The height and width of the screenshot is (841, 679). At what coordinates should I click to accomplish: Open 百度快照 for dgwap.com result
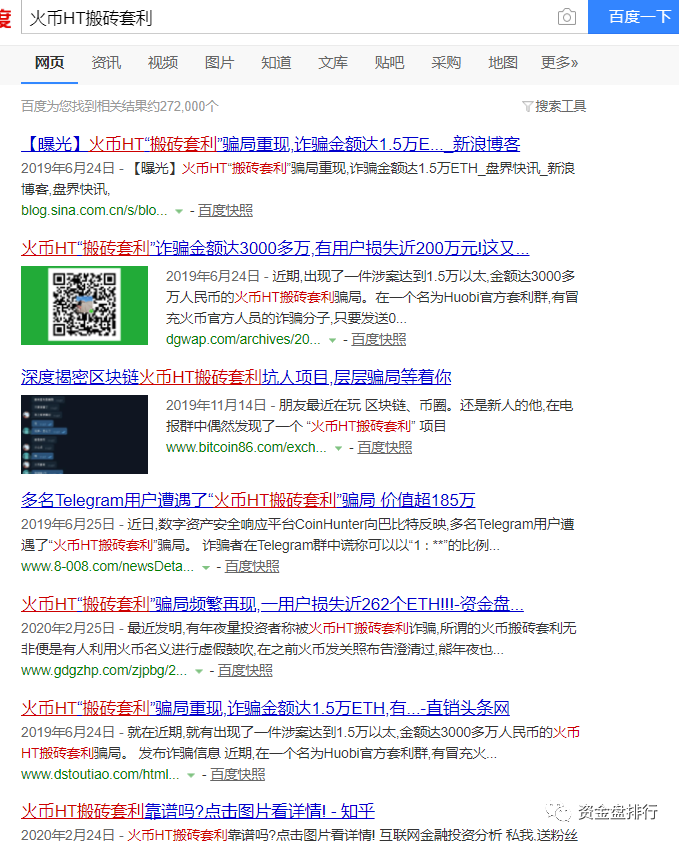(x=379, y=340)
